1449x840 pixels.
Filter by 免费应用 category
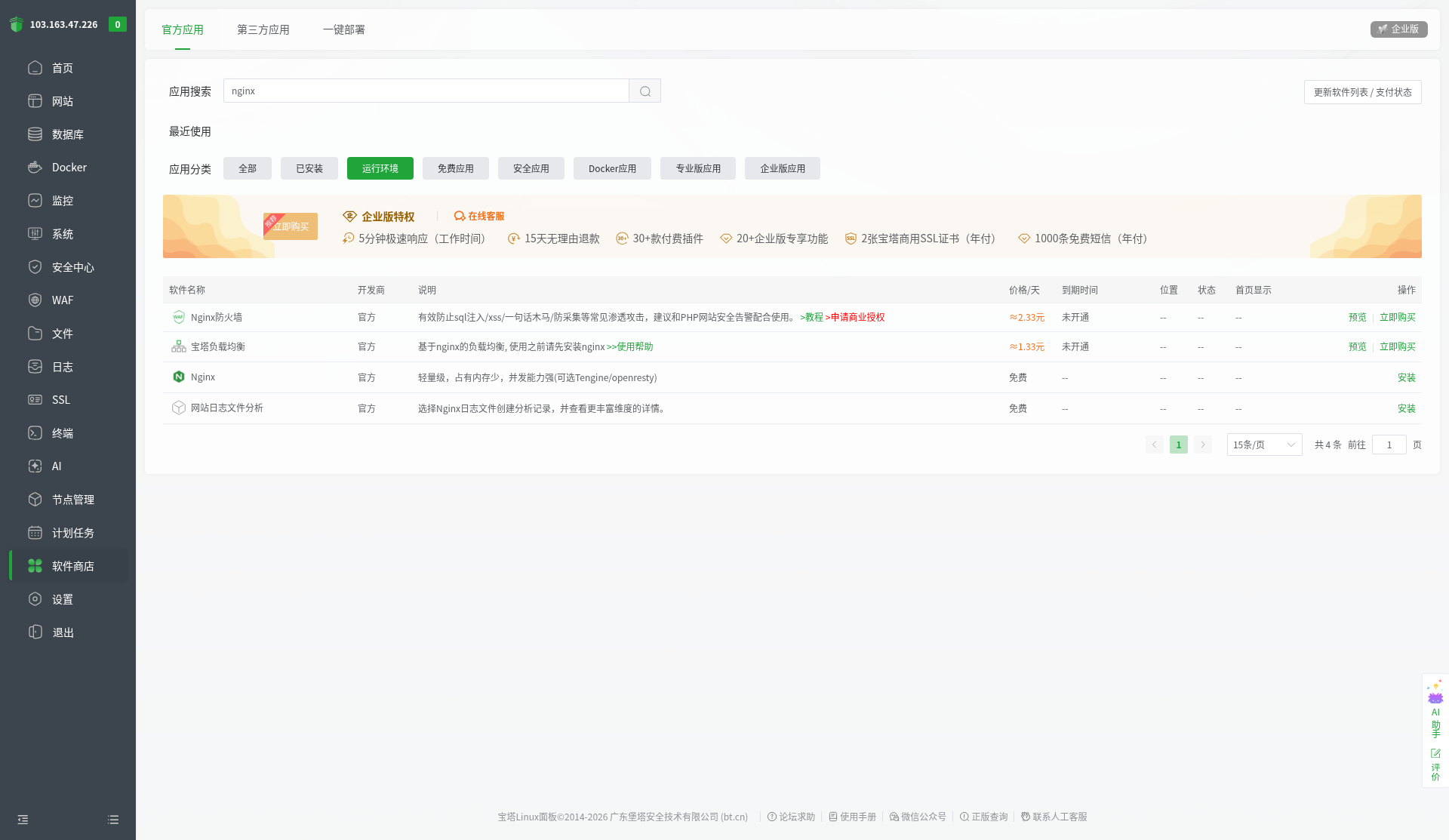456,168
